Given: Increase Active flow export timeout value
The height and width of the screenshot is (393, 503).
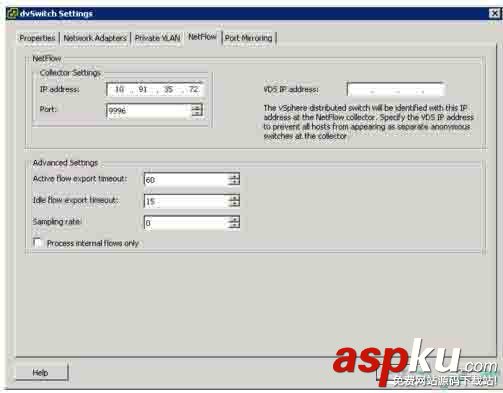Looking at the screenshot, I should pyautogui.click(x=234, y=176).
